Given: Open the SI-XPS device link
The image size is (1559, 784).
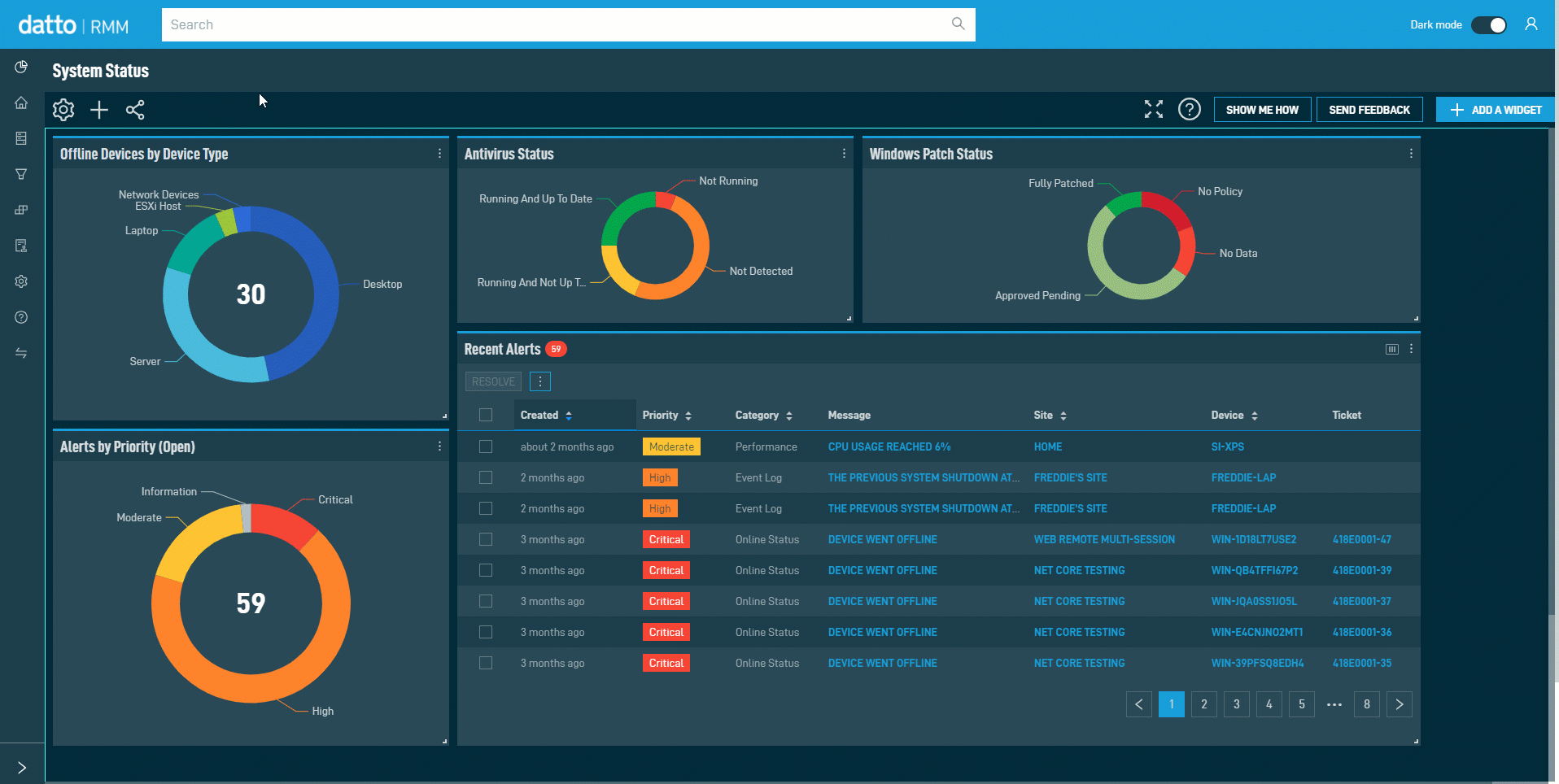Looking at the screenshot, I should pos(1227,446).
